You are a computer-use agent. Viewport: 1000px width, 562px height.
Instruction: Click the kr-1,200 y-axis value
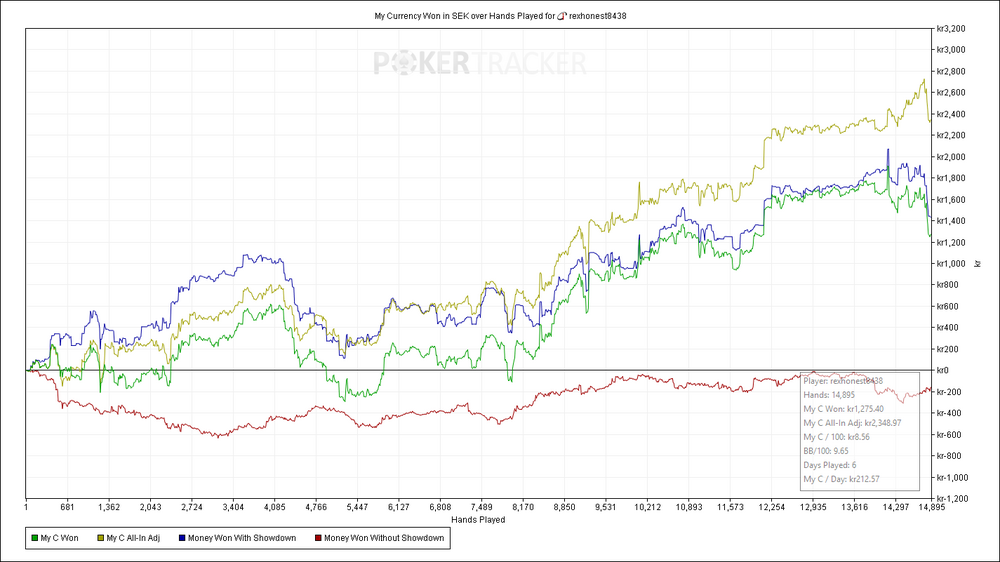point(952,499)
